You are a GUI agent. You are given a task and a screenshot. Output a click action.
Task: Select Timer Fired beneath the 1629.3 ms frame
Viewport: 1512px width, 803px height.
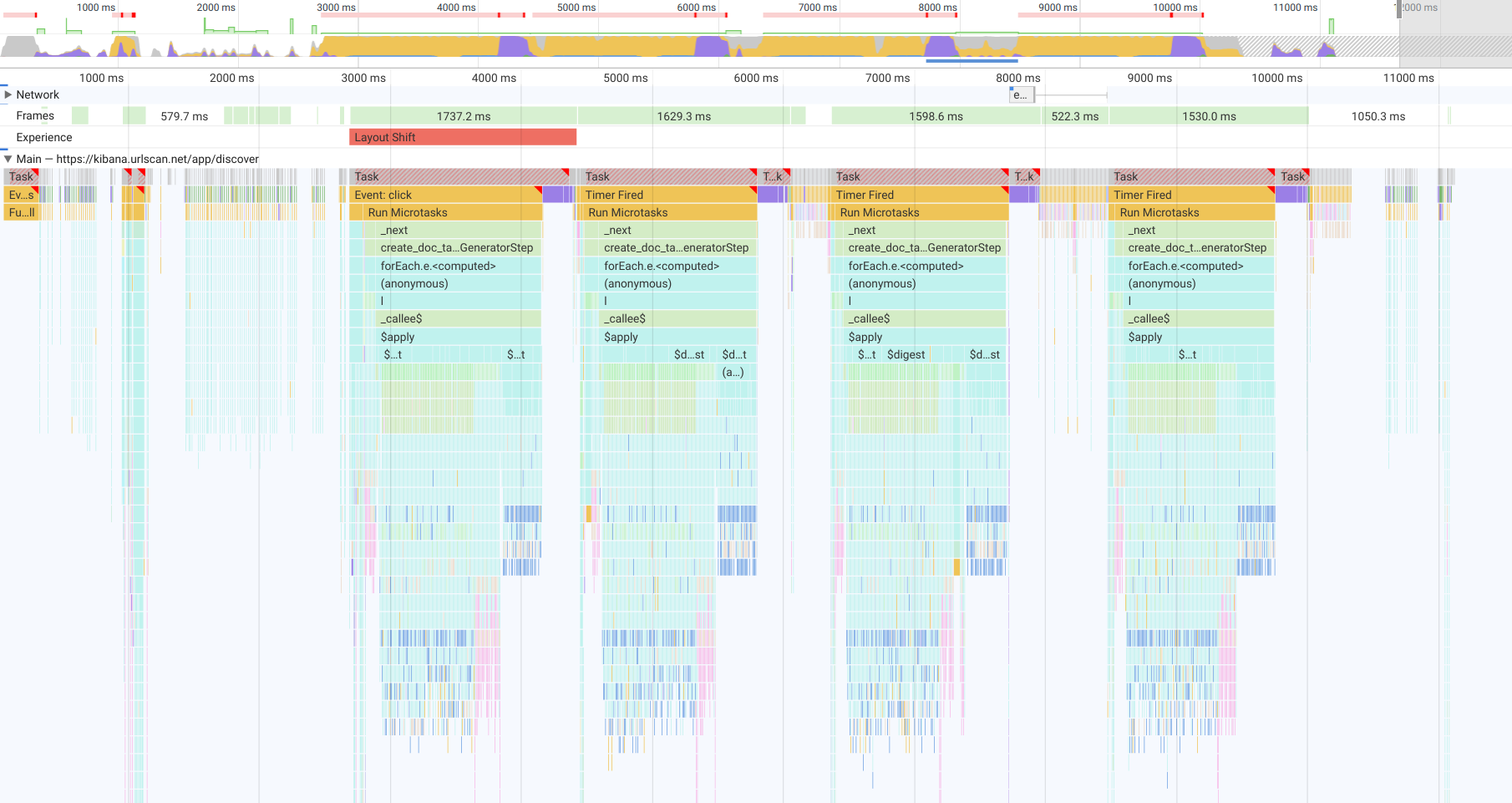pos(668,195)
